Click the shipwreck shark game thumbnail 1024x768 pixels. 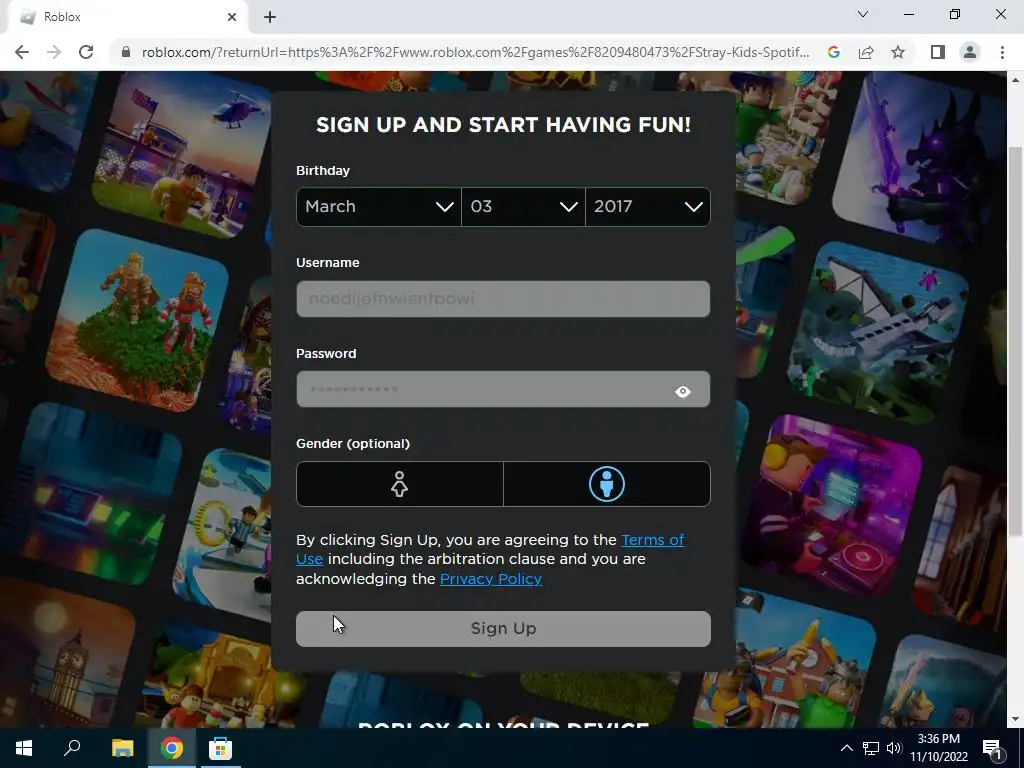click(878, 333)
